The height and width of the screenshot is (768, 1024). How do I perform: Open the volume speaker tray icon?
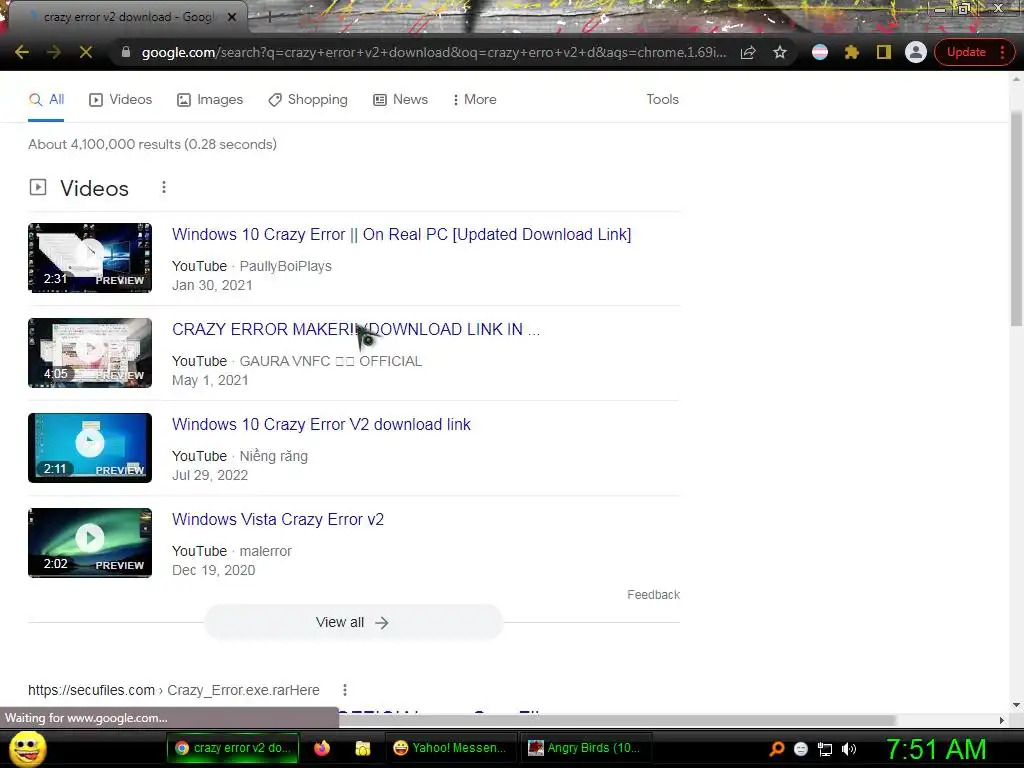click(848, 749)
